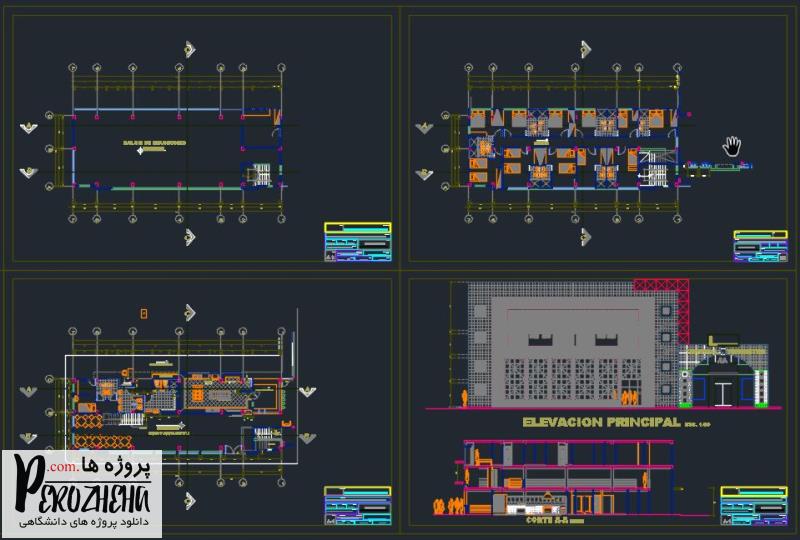Select the title block of the elevation sheet

[747, 505]
